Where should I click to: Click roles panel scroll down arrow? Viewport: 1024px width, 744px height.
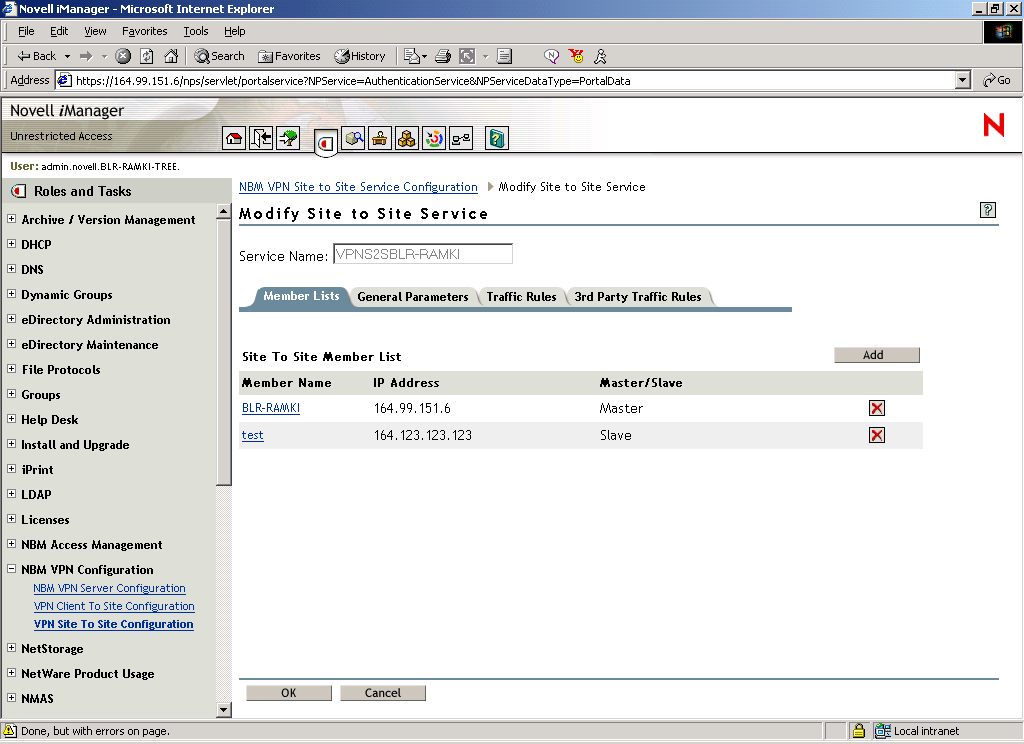(223, 709)
